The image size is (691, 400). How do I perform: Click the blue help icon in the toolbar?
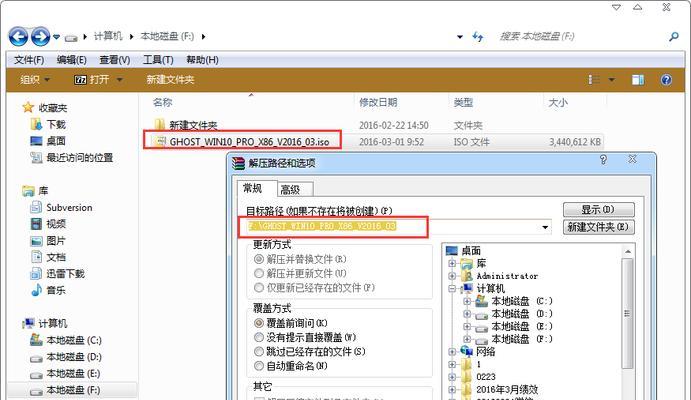click(666, 80)
